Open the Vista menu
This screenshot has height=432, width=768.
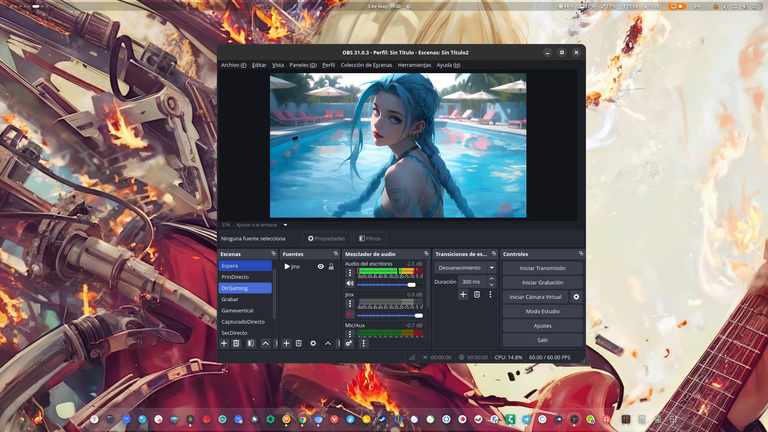click(278, 65)
